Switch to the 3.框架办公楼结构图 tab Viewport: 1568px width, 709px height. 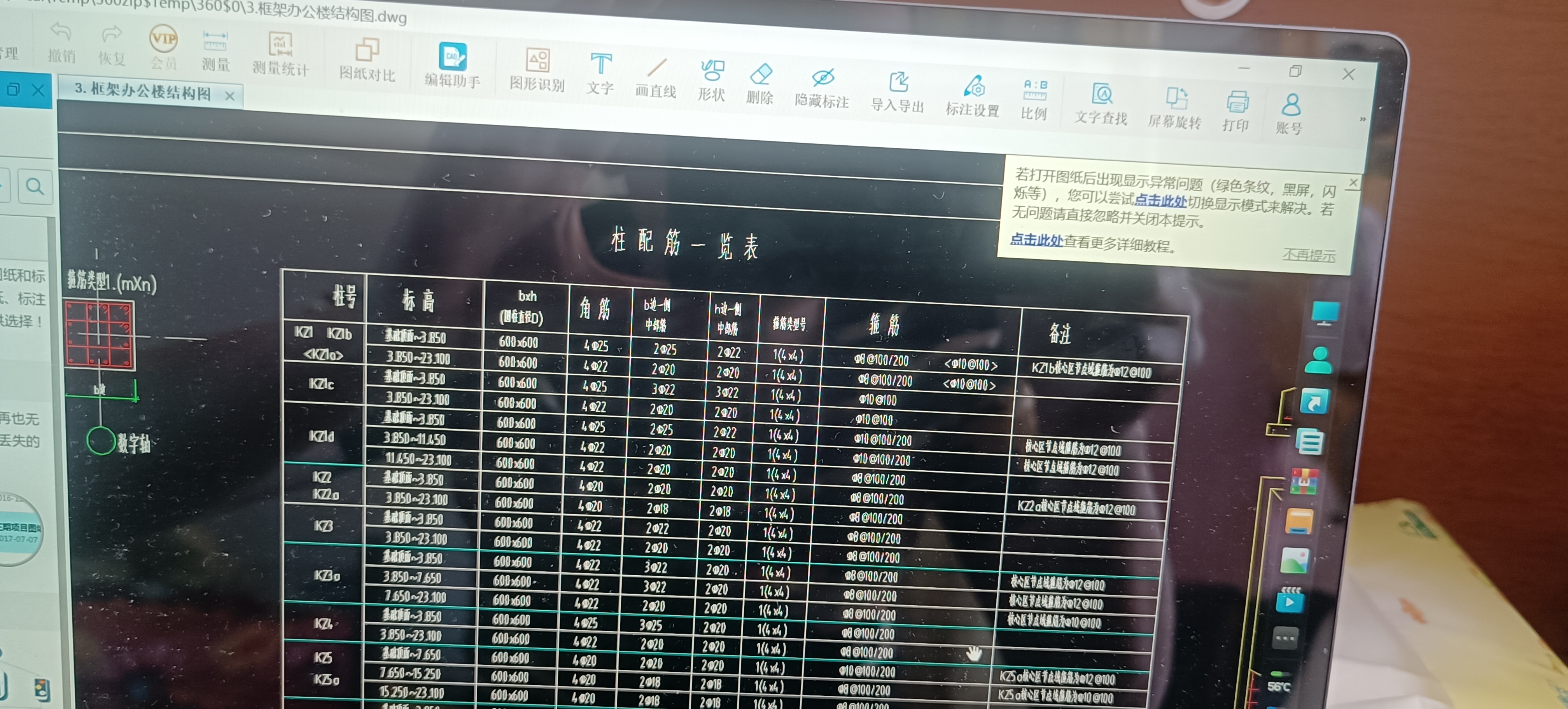click(x=142, y=92)
